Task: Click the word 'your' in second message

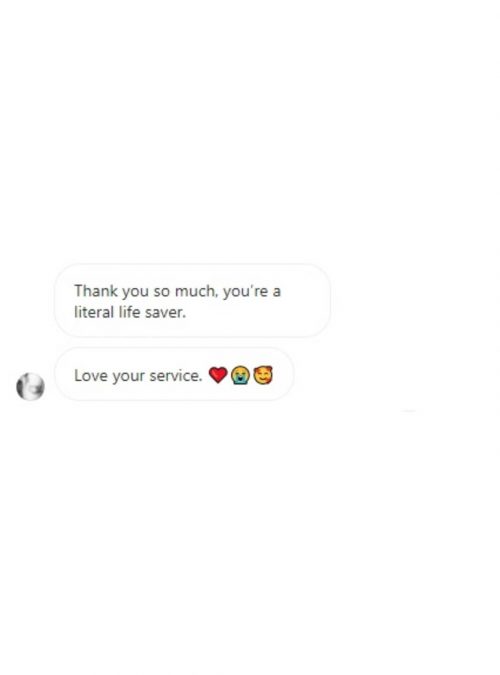Action: tap(128, 377)
